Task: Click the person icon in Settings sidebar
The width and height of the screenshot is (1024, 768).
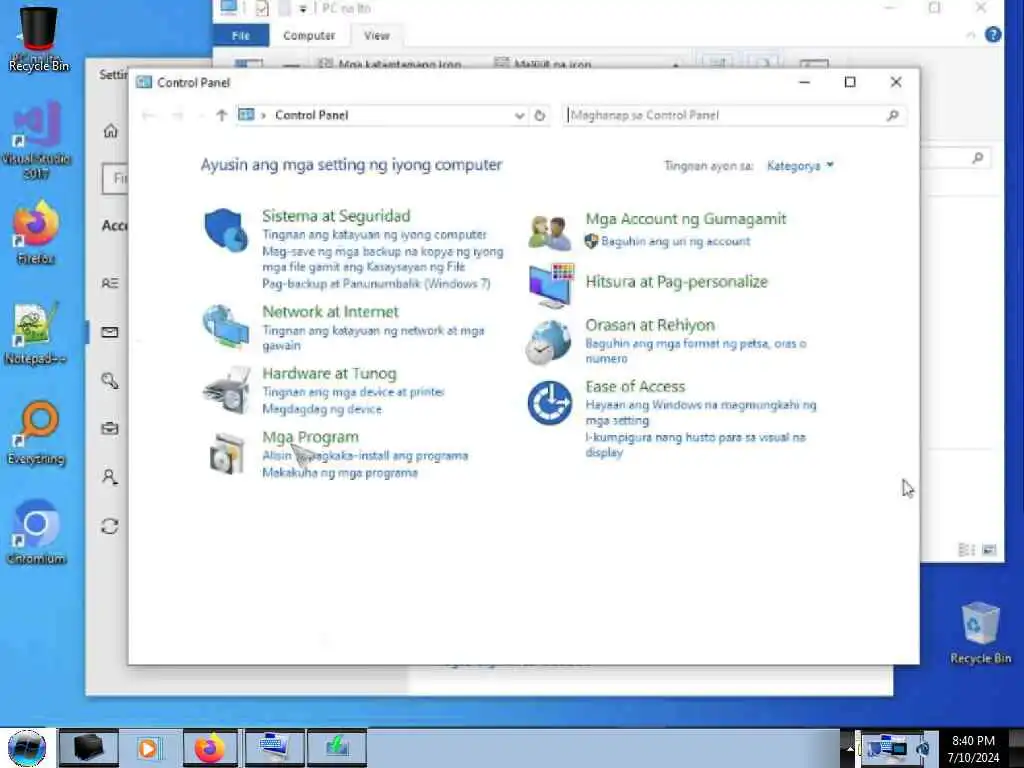Action: [x=110, y=477]
